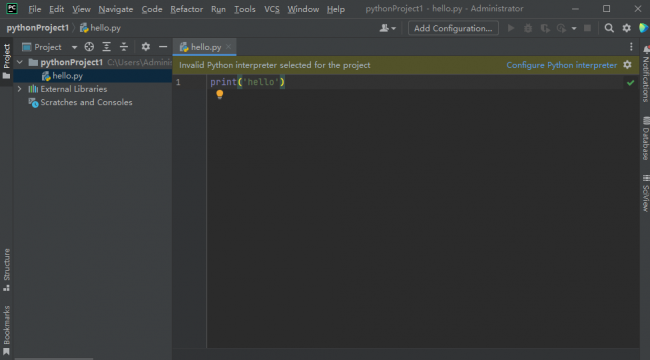The image size is (650, 360).
Task: Collapse the pythonProject1 tree node
Action: coord(19,62)
